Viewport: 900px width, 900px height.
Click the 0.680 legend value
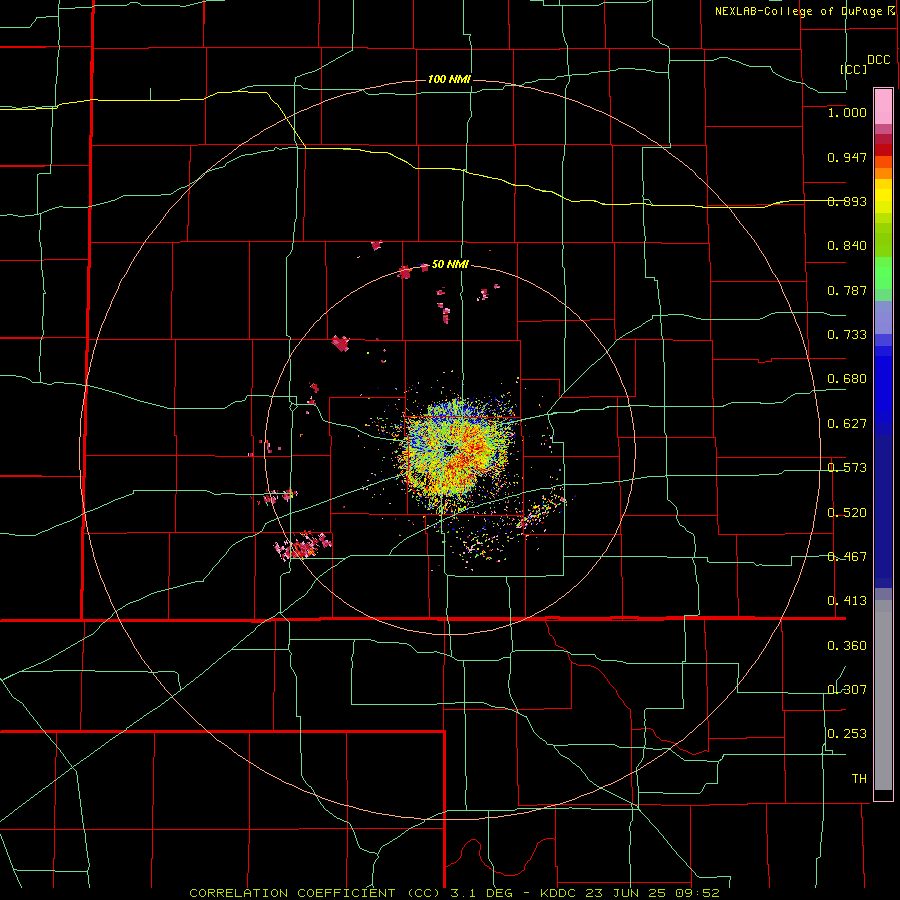coord(847,379)
